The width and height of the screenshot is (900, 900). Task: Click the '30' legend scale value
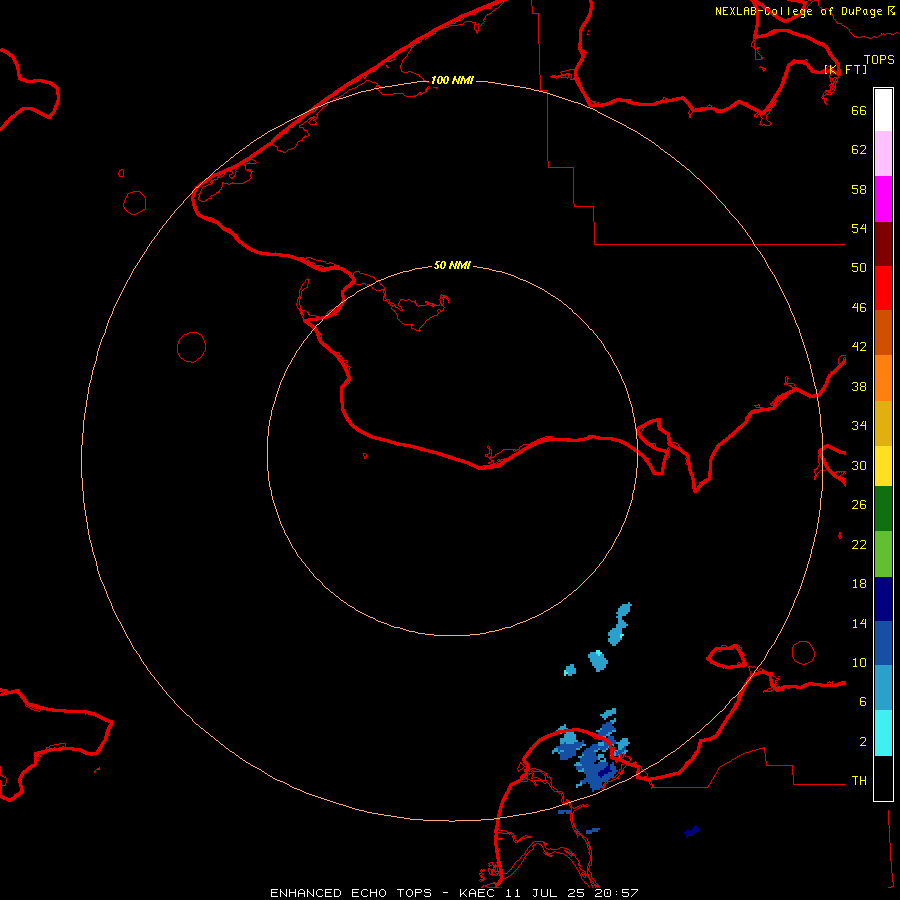(x=859, y=465)
